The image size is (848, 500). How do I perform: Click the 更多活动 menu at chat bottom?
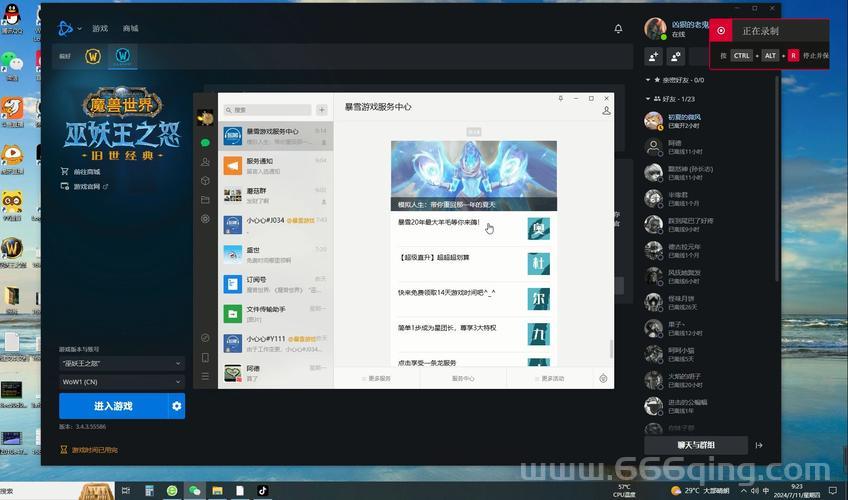coord(549,378)
